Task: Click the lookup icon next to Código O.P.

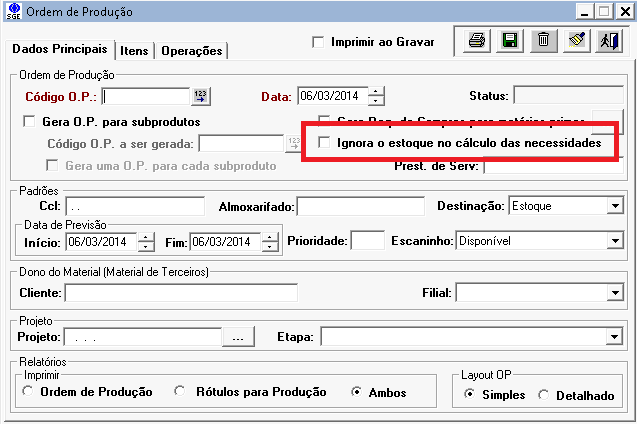Action: 200,97
